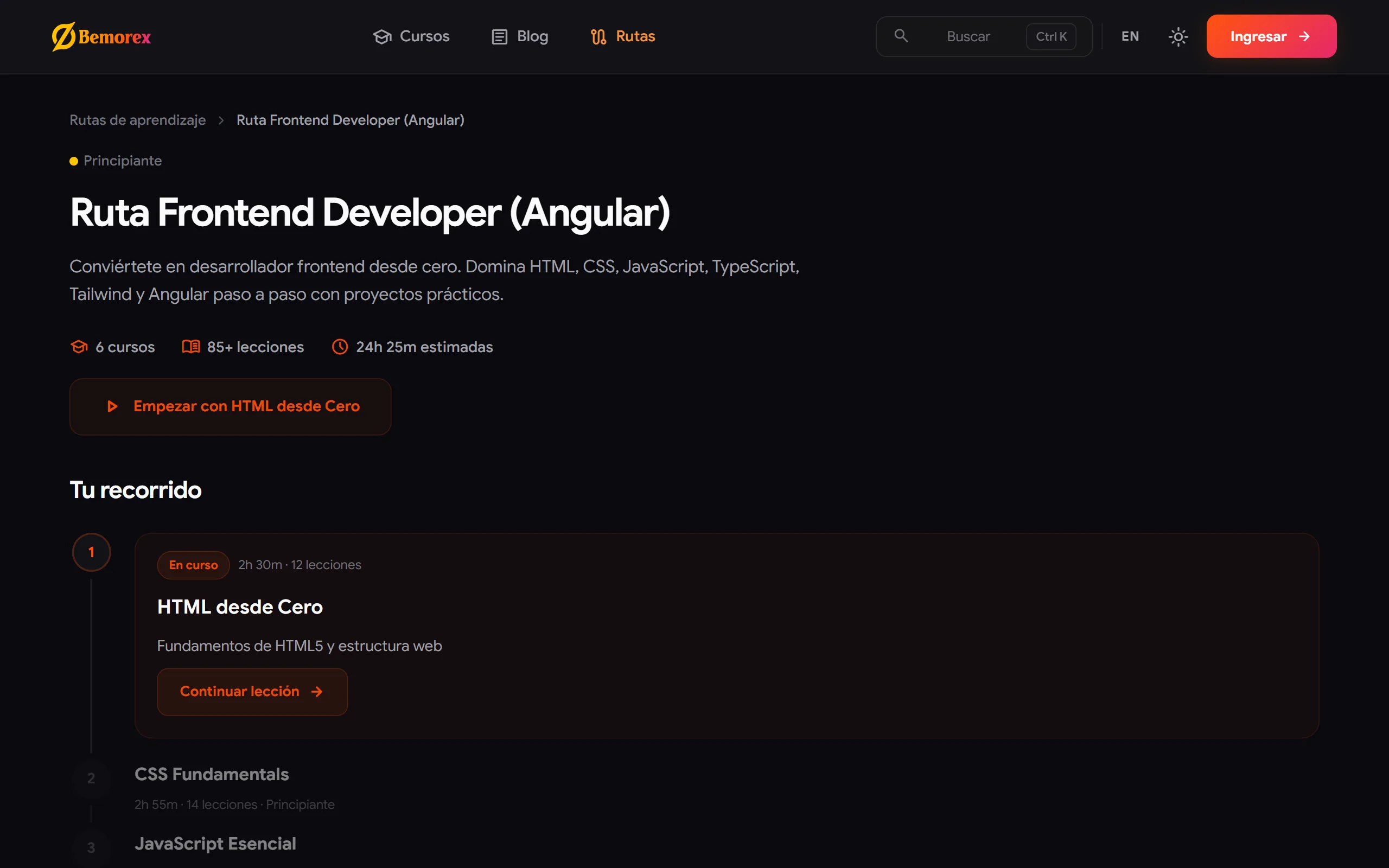The image size is (1389, 868).
Task: Open the Rutas navigation item
Action: 623,36
